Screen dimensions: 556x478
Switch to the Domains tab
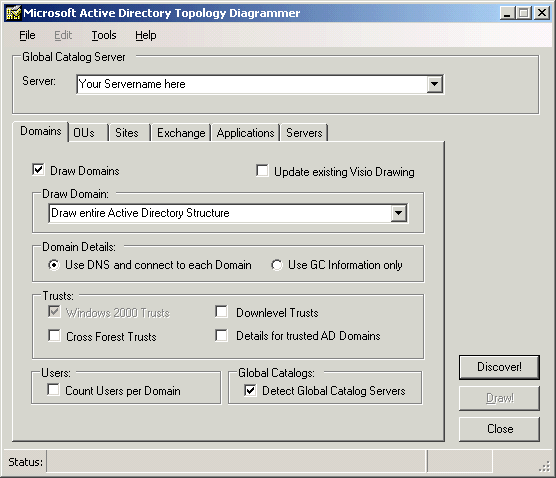[x=40, y=131]
